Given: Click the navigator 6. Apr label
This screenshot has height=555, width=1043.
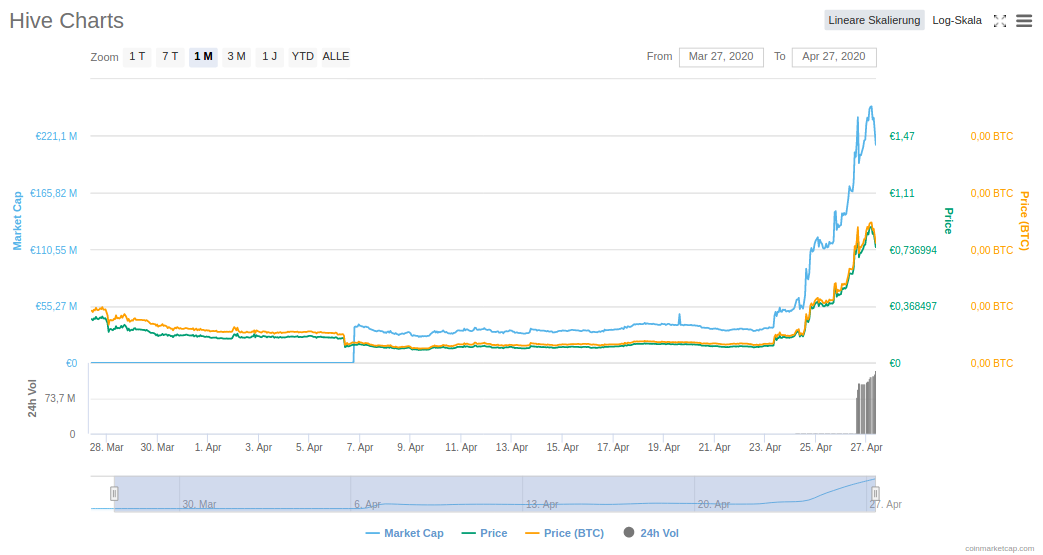Looking at the screenshot, I should pyautogui.click(x=368, y=504).
